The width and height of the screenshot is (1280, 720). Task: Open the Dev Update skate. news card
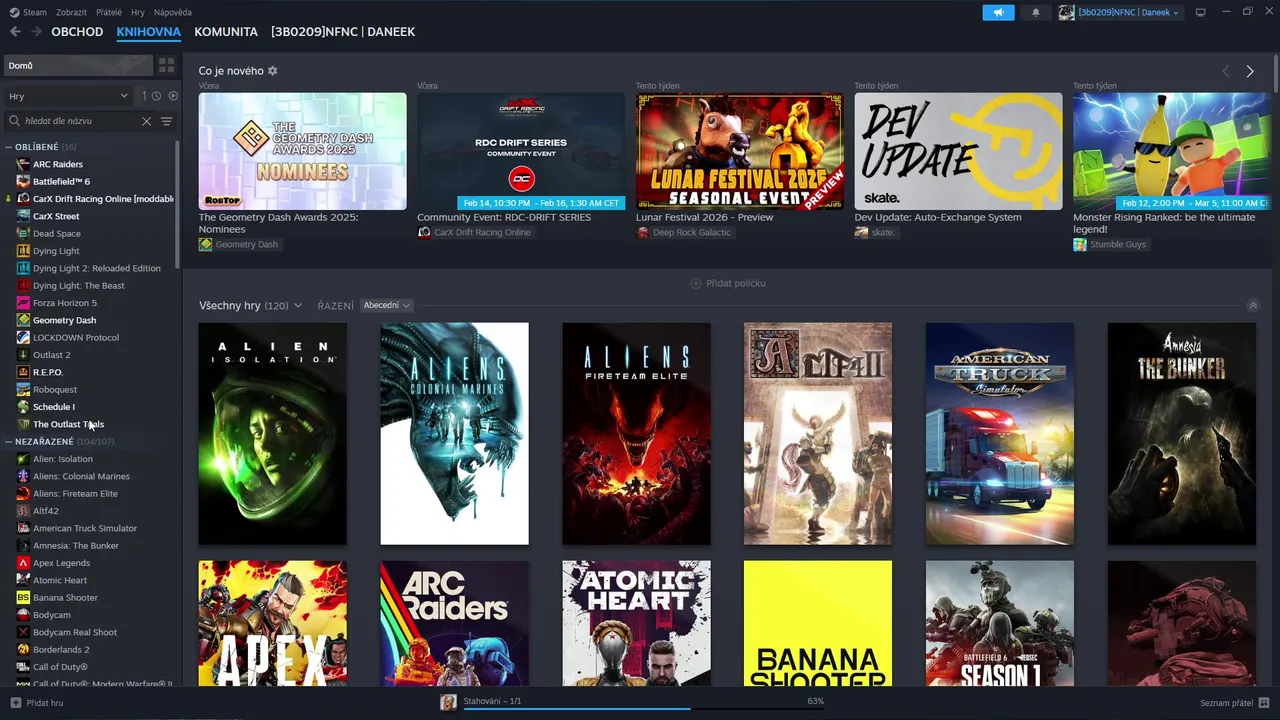point(959,152)
